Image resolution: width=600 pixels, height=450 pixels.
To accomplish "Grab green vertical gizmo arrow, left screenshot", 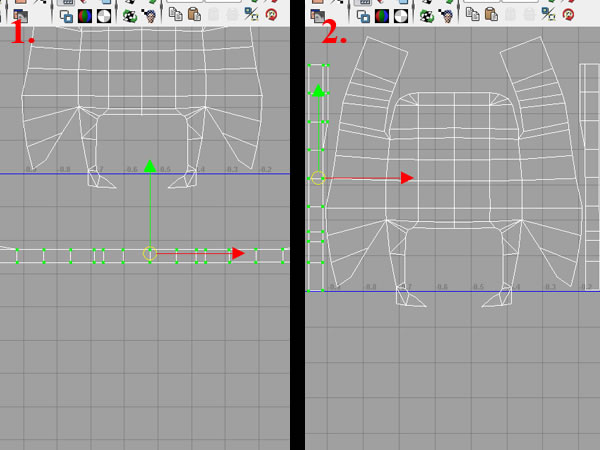I will [150, 166].
